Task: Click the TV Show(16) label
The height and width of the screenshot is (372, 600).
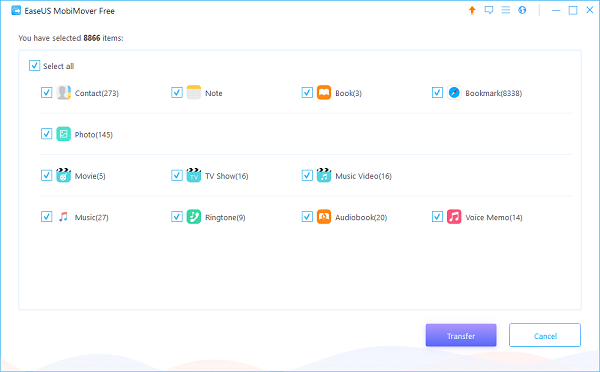Action: click(x=227, y=176)
